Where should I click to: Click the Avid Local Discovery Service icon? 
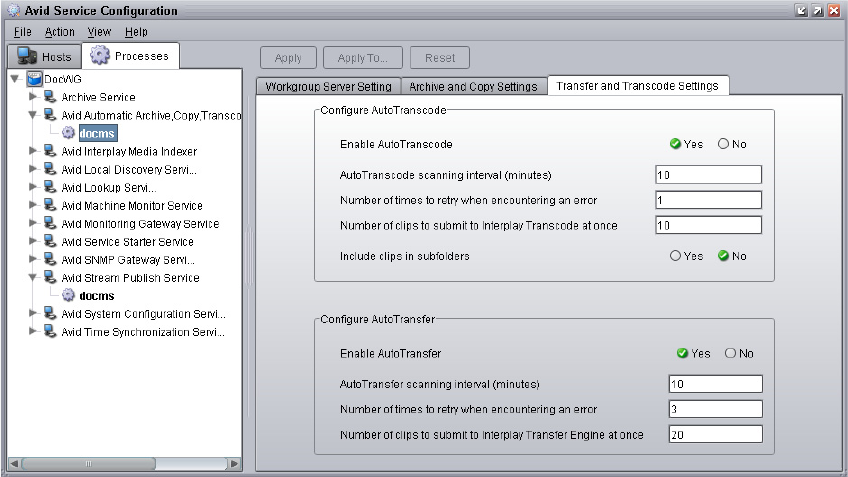point(50,169)
